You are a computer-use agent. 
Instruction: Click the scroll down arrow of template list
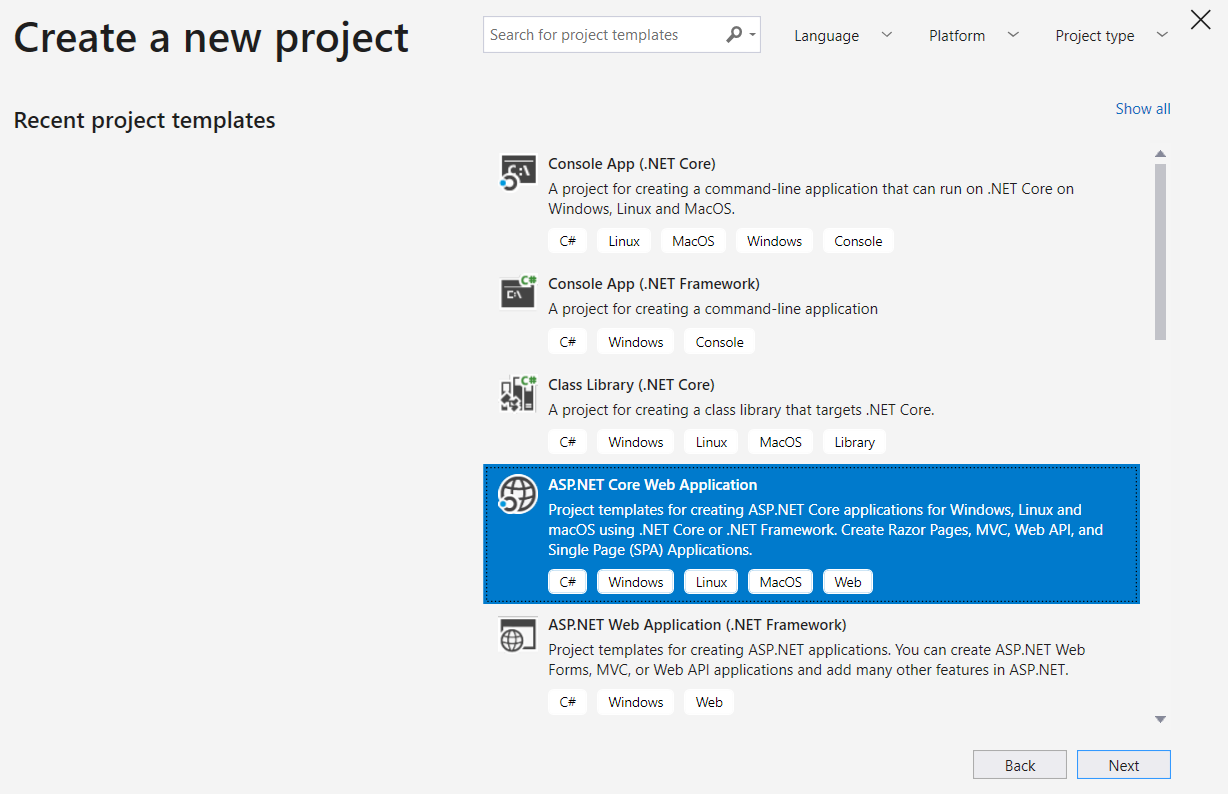pyautogui.click(x=1160, y=719)
